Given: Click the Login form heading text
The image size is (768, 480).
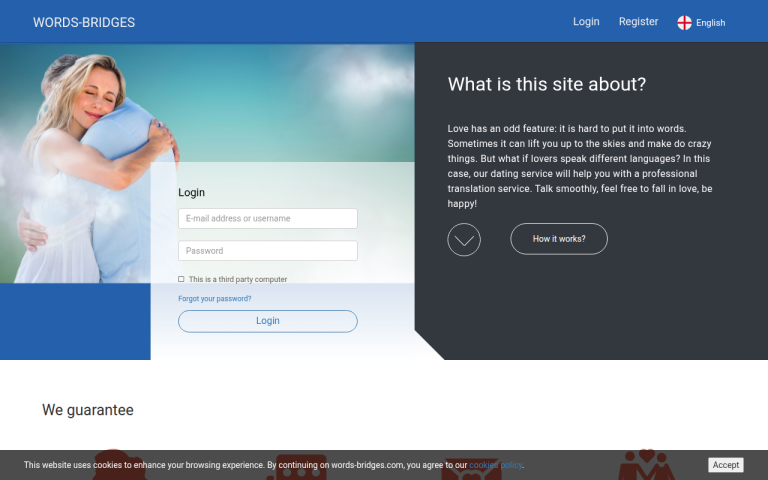Looking at the screenshot, I should (x=192, y=192).
